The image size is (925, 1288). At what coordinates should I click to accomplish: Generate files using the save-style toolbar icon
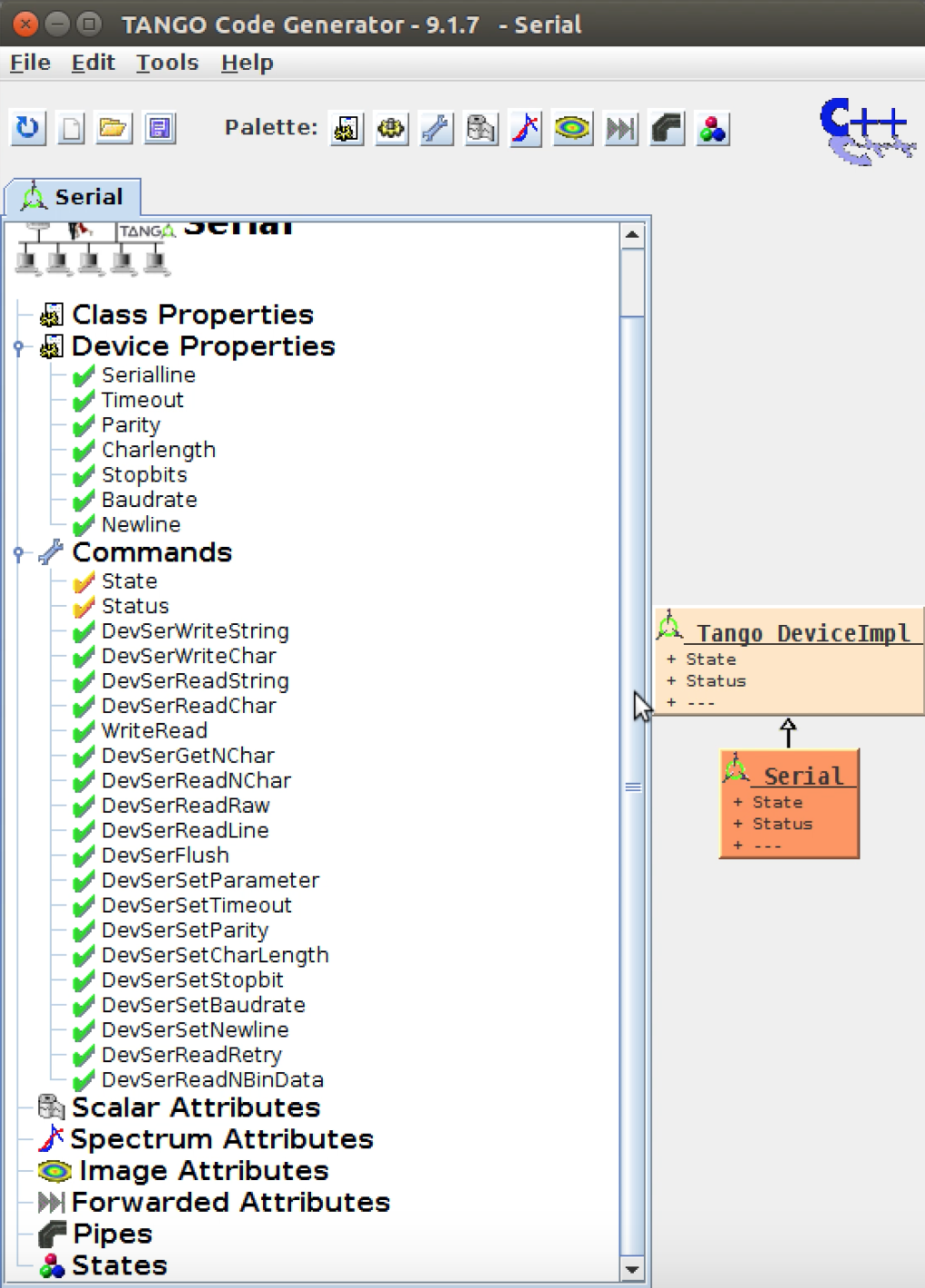point(160,128)
